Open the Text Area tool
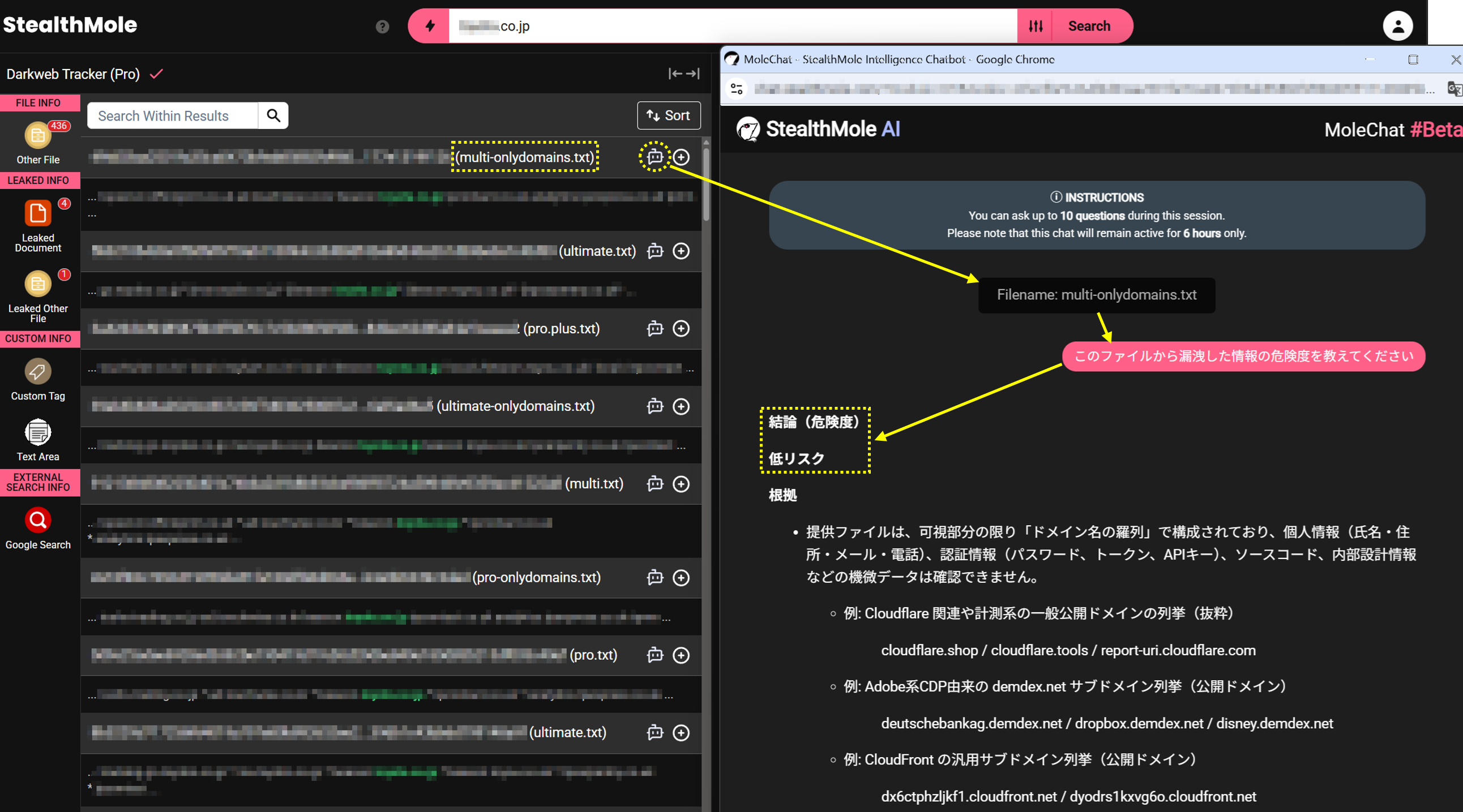The width and height of the screenshot is (1463, 812). pos(37,433)
